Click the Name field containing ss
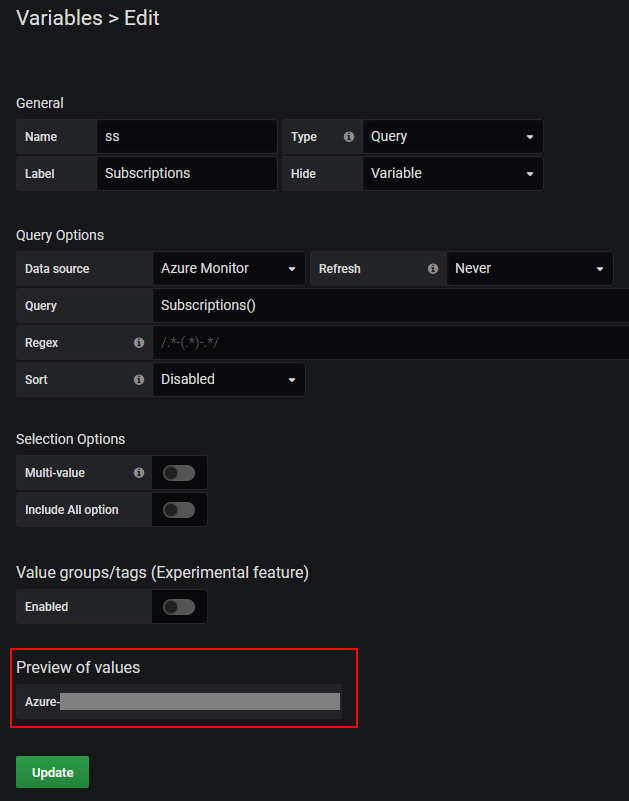 pos(187,136)
